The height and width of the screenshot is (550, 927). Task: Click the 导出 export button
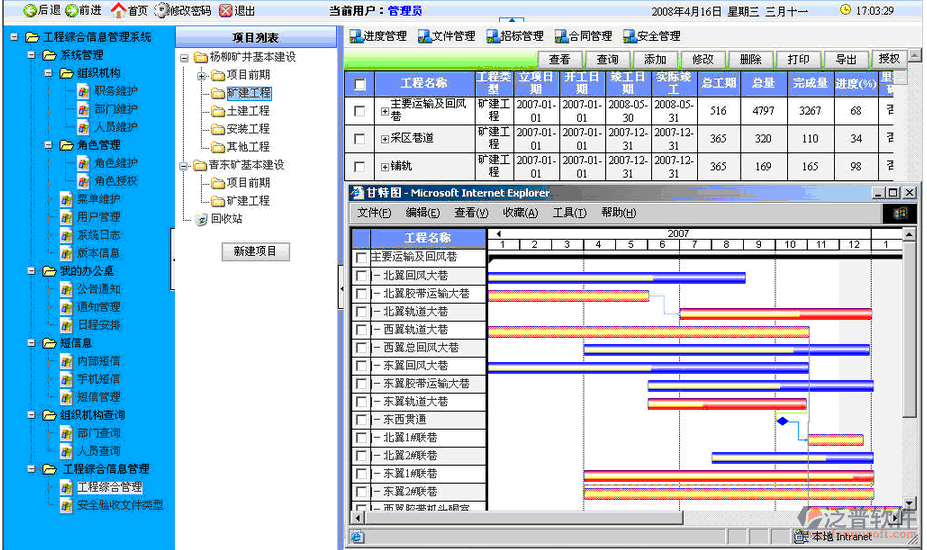[846, 60]
